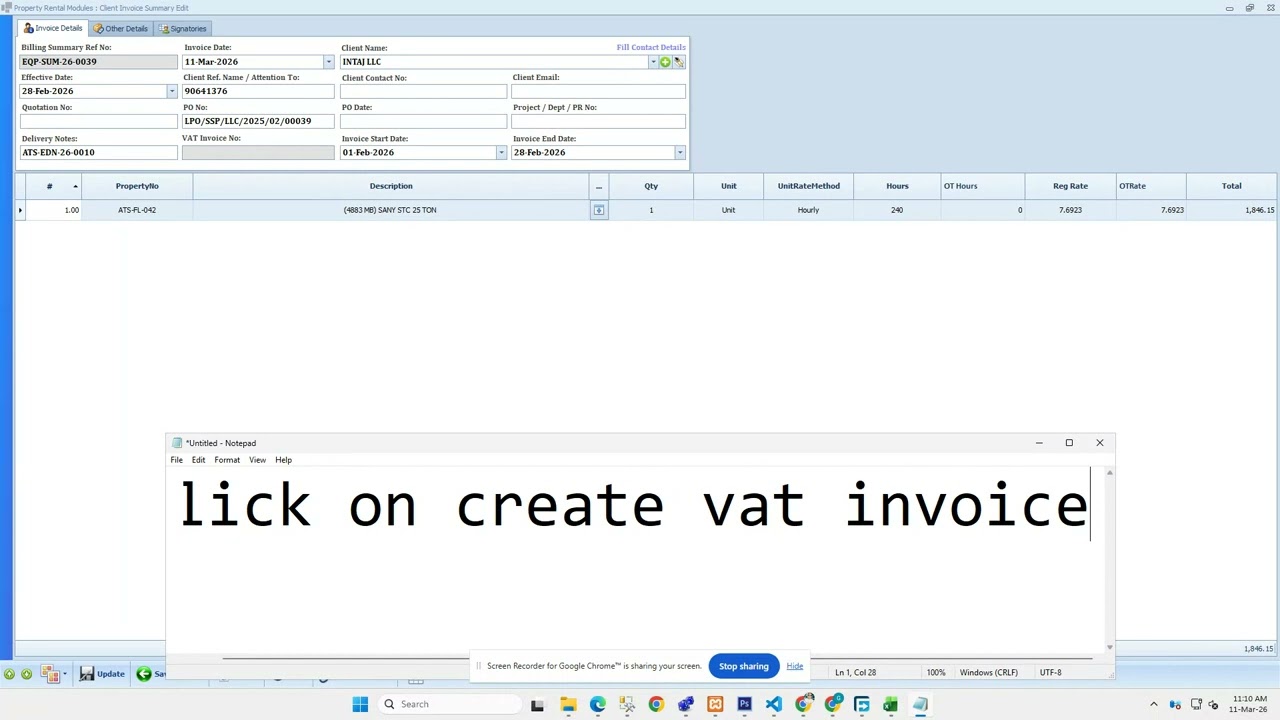Image resolution: width=1280 pixels, height=720 pixels.
Task: Click Client Ref. Name field with 90641376
Action: 258,91
